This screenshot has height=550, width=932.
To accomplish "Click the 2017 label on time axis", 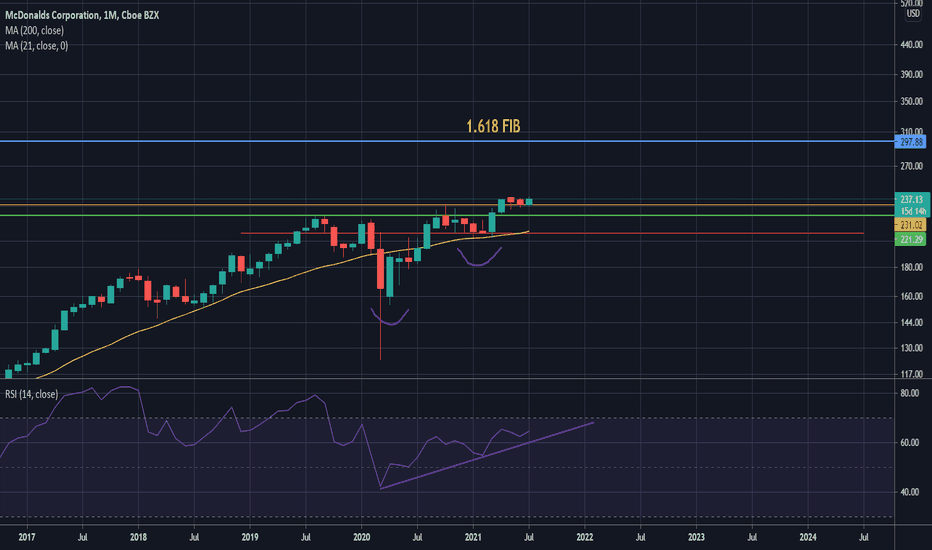I will point(27,538).
